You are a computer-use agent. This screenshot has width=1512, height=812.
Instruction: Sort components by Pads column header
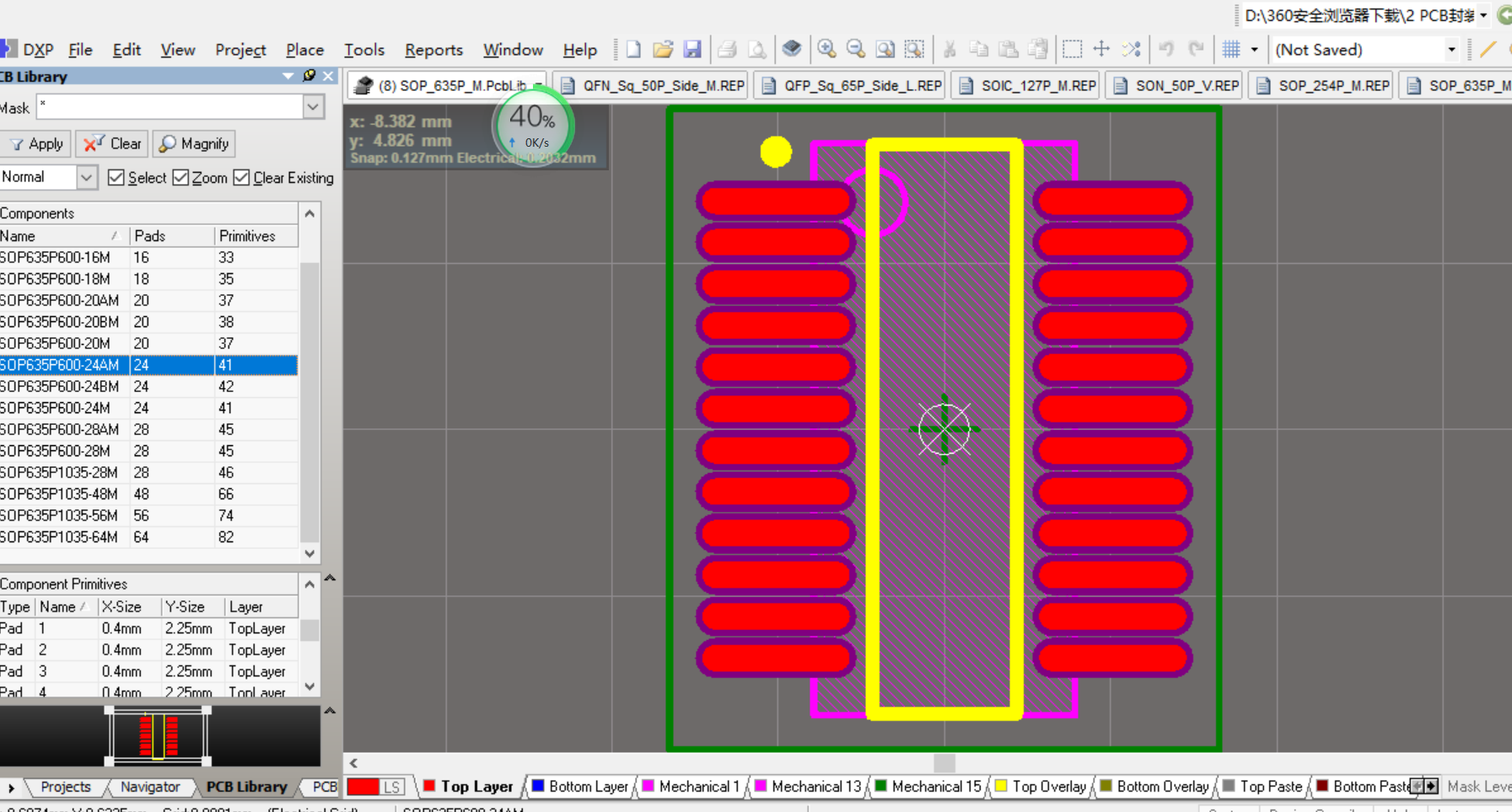point(172,236)
